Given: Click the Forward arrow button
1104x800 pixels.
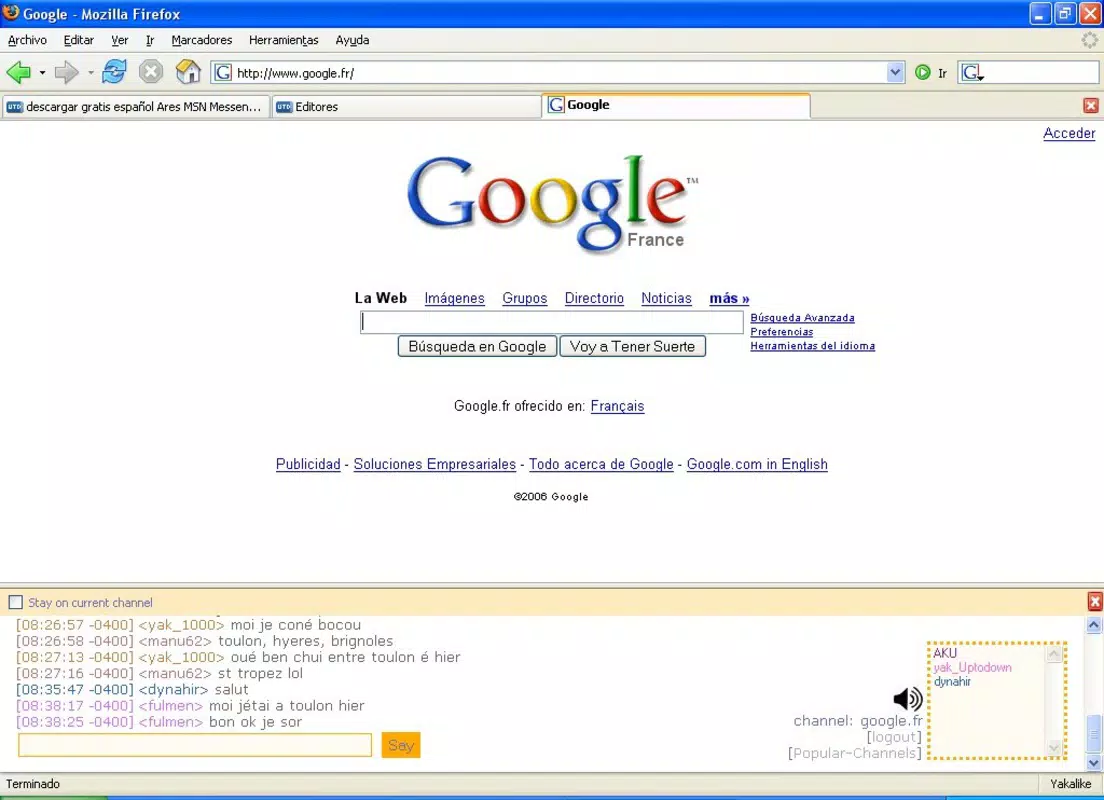Looking at the screenshot, I should pyautogui.click(x=67, y=72).
